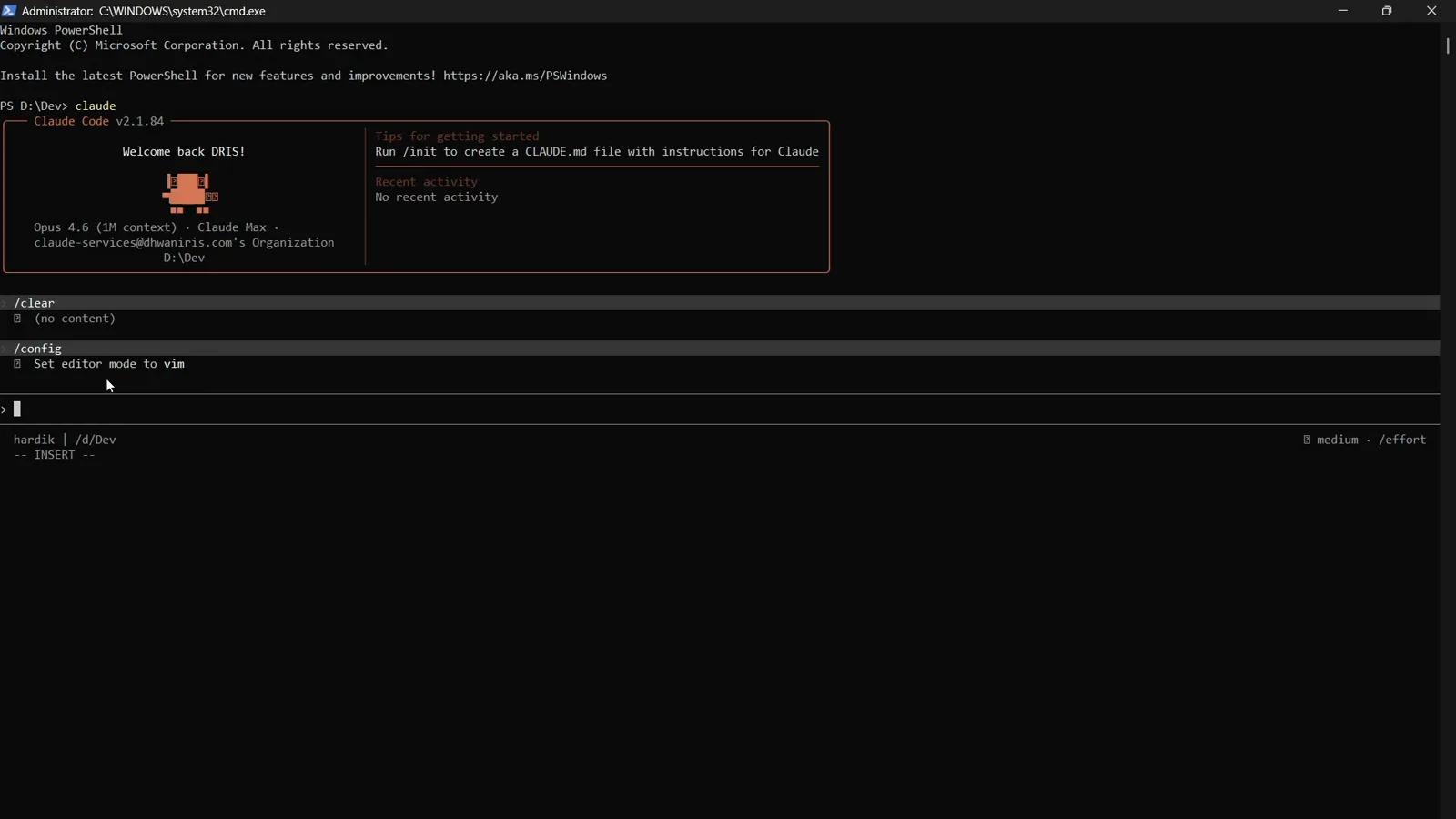Click the 'Welcome back DRIS!' text
Screen dimensions: 1456x819
(x=184, y=152)
